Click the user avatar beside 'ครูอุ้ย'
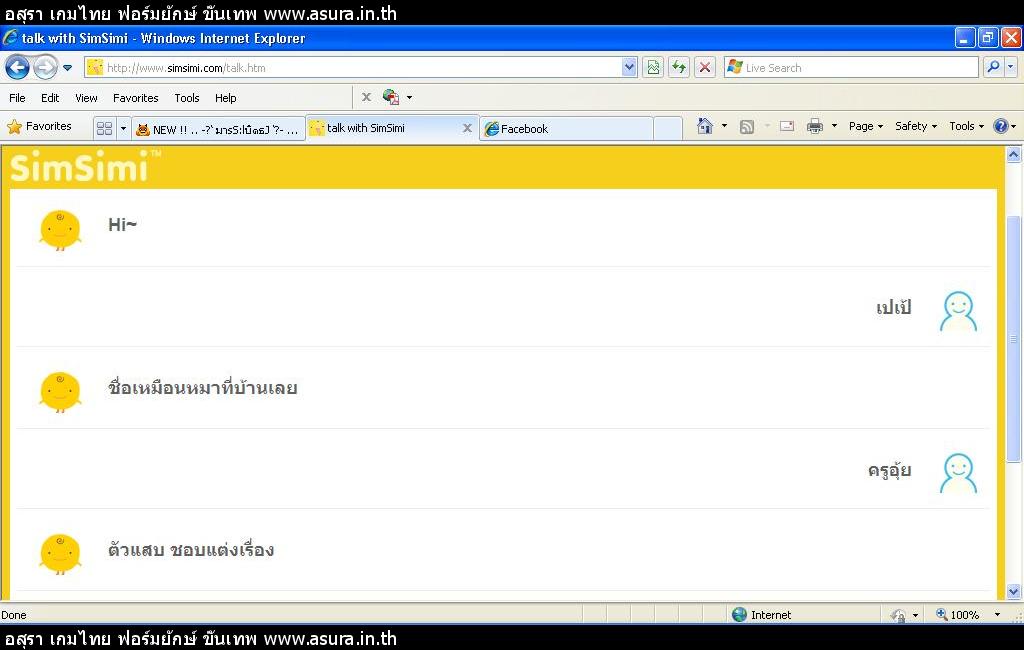Viewport: 1024px width, 650px height. pyautogui.click(x=958, y=473)
